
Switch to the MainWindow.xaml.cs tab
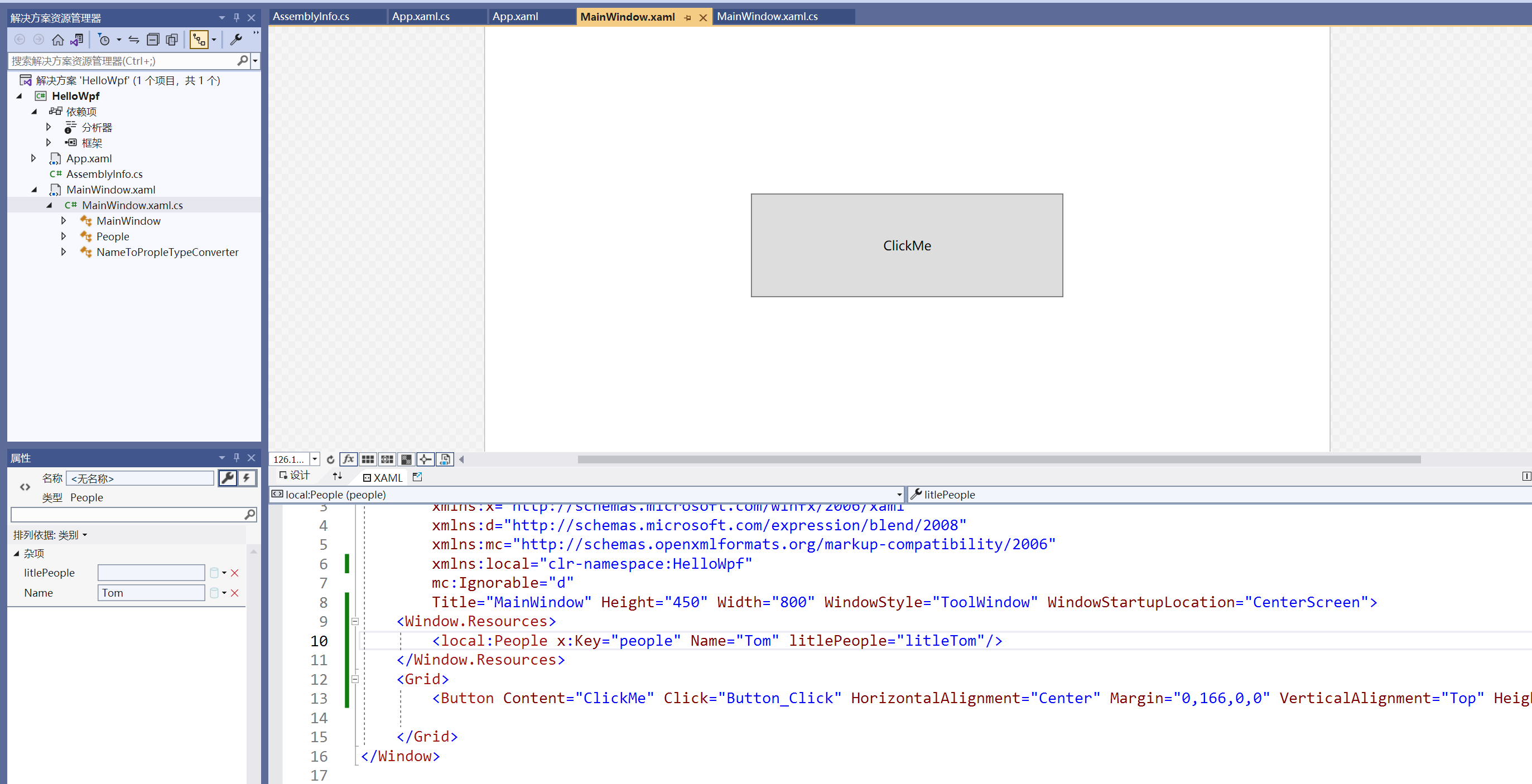tap(783, 17)
